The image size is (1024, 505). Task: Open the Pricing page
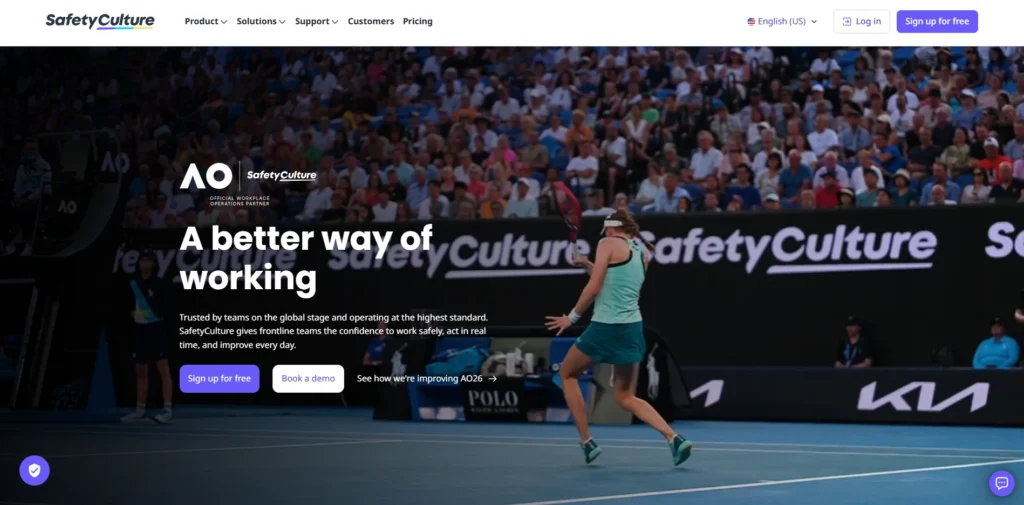tap(417, 22)
